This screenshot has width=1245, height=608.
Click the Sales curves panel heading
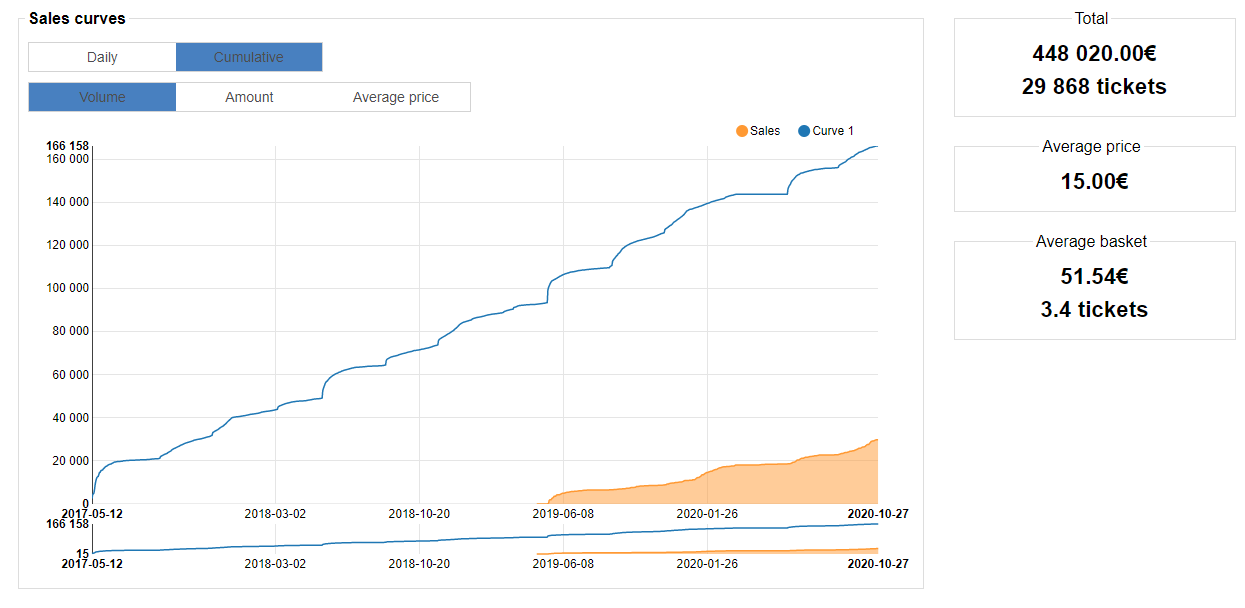point(77,18)
